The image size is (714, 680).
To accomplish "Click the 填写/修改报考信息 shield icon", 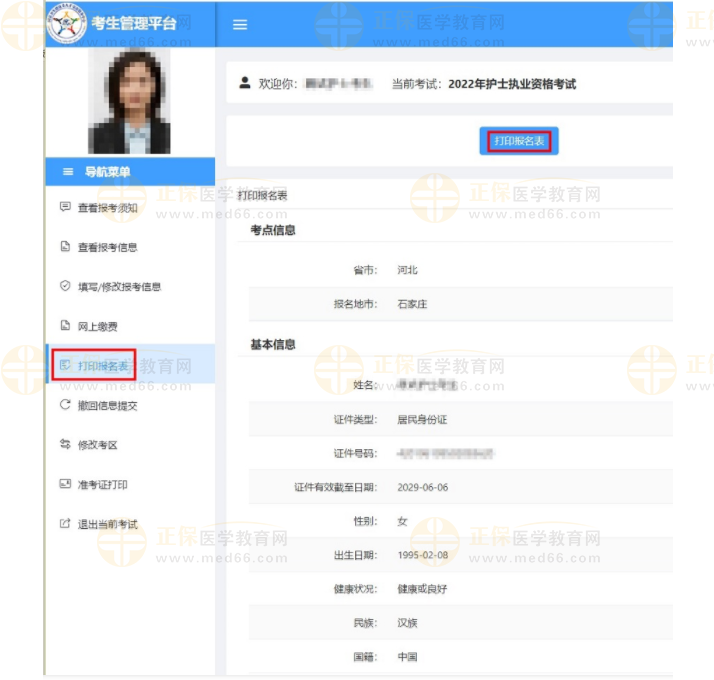I will [x=66, y=286].
